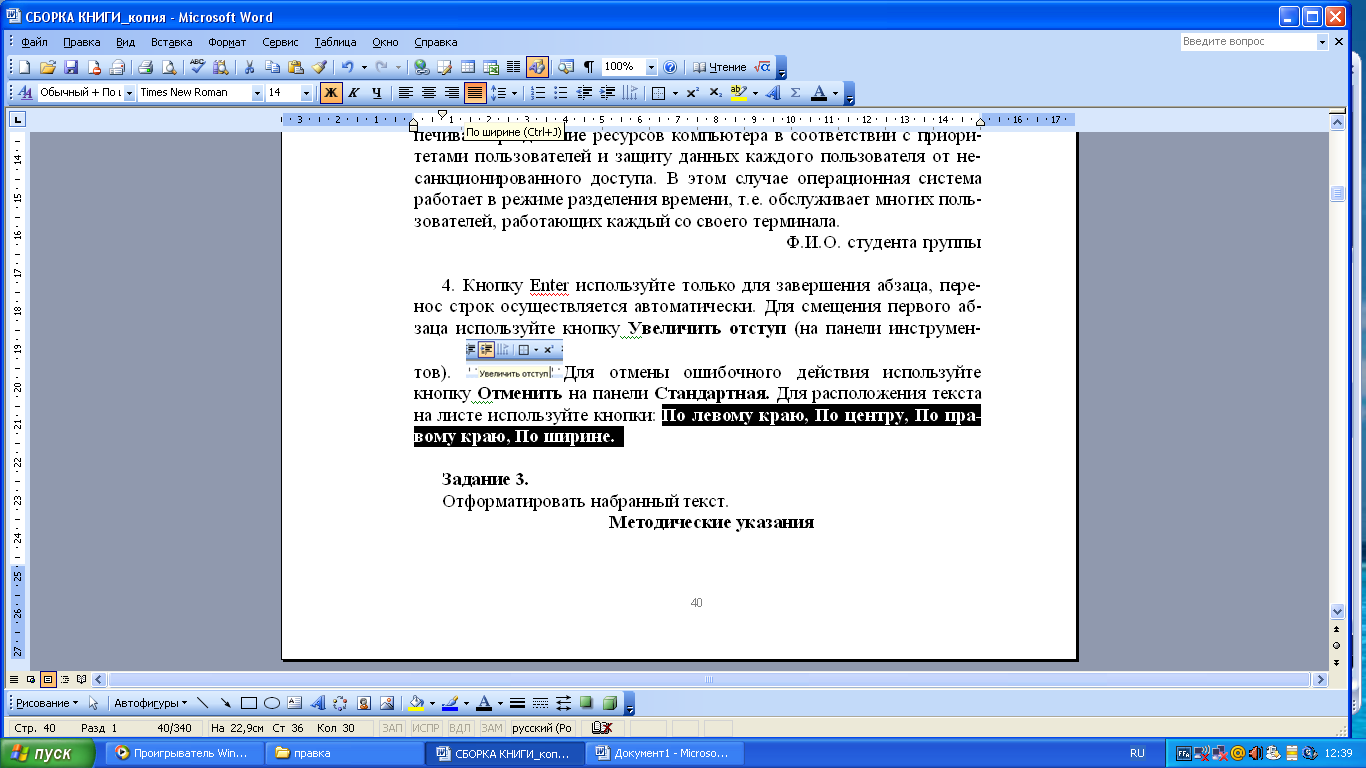Align text to the left
This screenshot has width=1366, height=768.
406,92
